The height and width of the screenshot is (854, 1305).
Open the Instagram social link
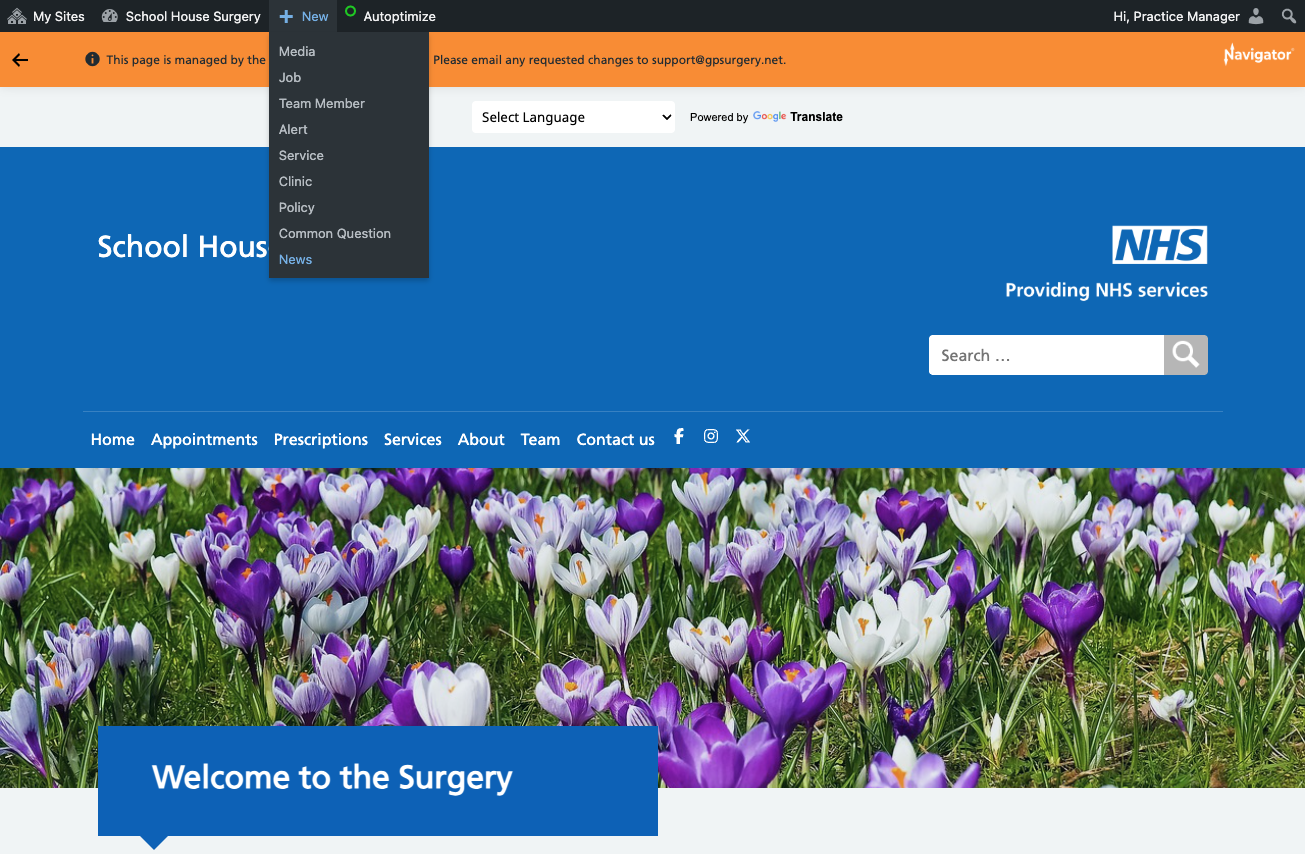tap(711, 436)
